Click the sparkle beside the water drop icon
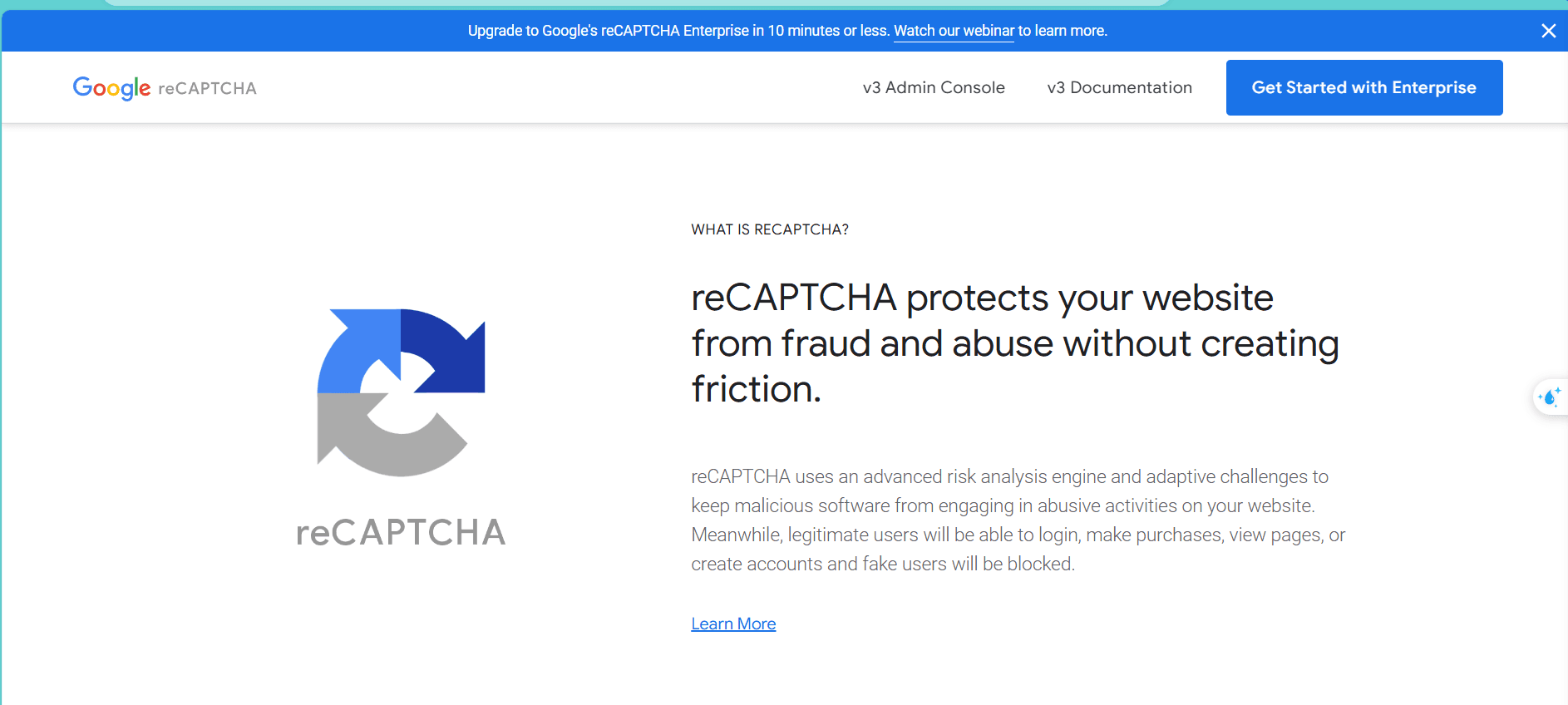 [1557, 389]
